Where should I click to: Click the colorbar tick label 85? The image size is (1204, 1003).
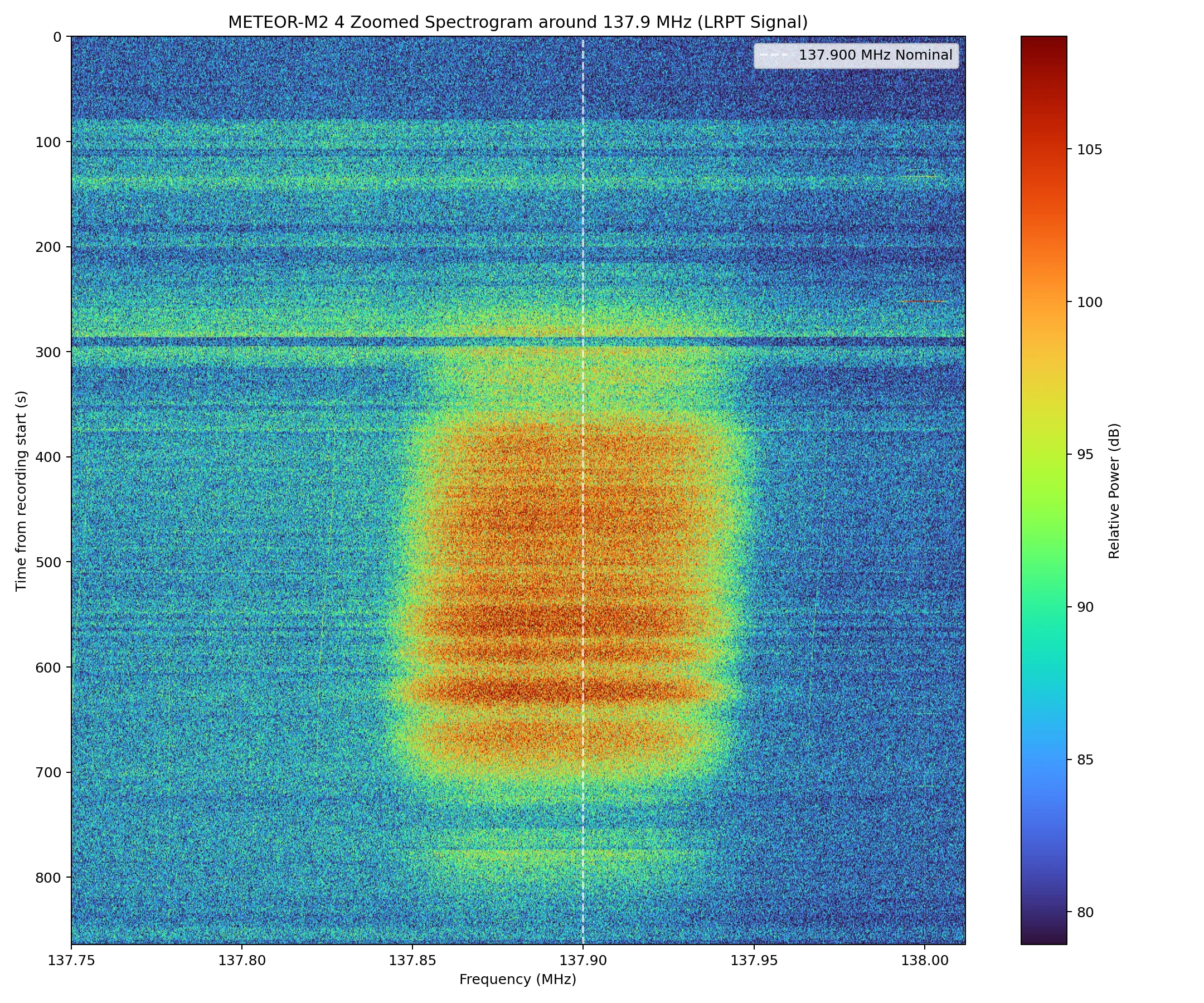coord(1085,761)
